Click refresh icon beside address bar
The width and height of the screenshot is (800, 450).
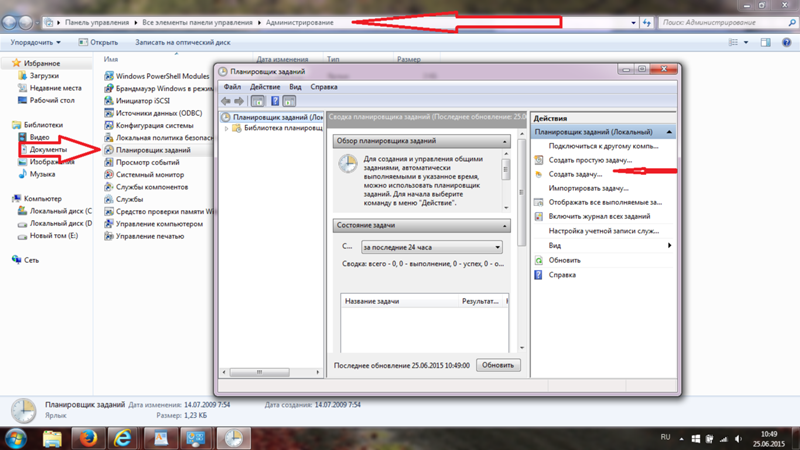tap(647, 22)
